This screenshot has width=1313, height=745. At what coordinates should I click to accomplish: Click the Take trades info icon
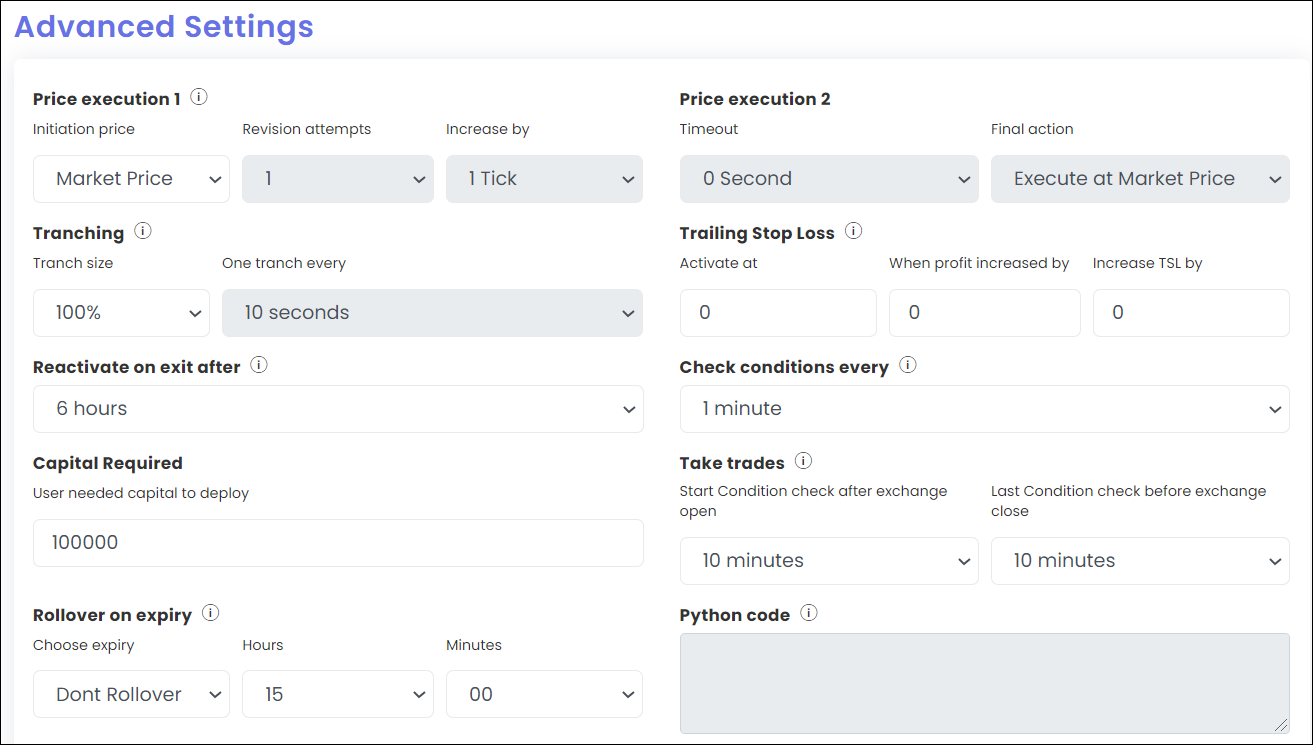803,461
